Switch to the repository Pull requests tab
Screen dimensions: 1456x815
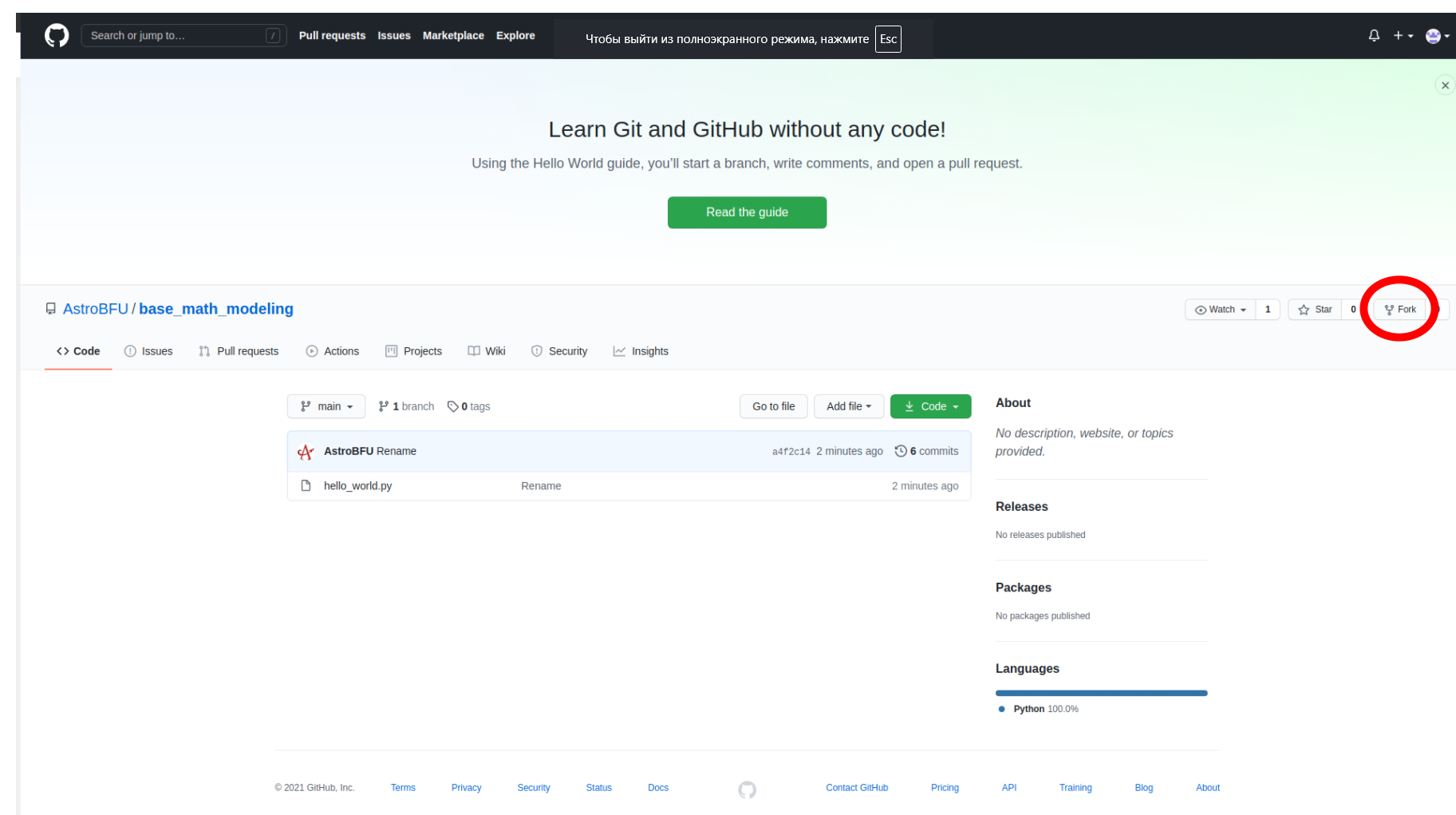(239, 351)
